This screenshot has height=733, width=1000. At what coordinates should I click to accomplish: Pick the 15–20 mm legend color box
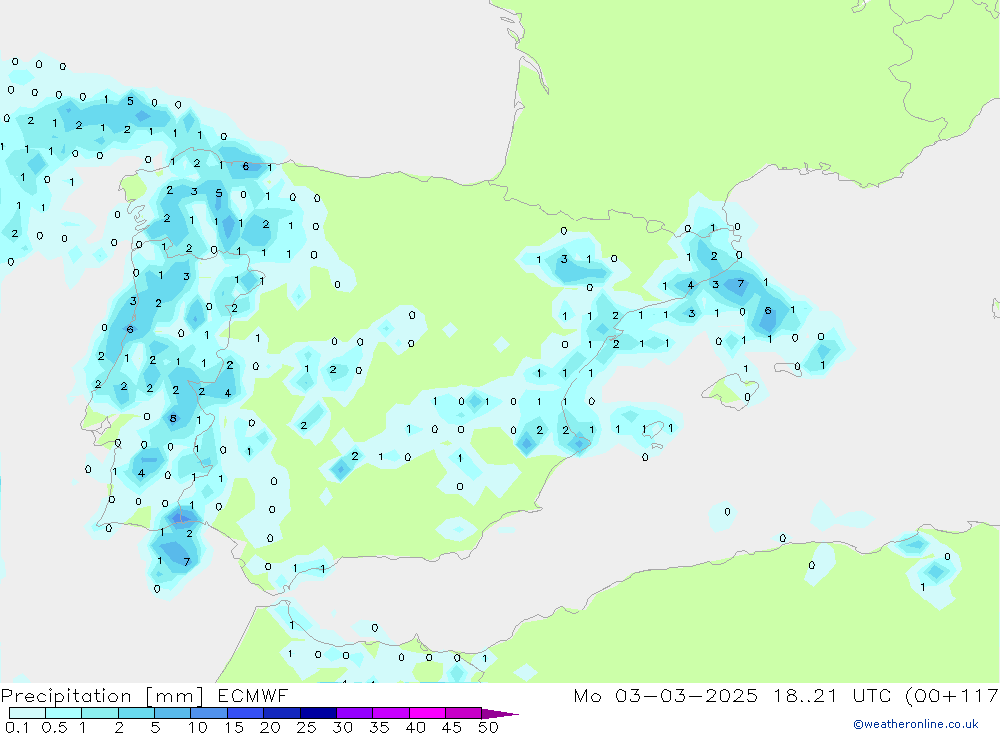246,713
